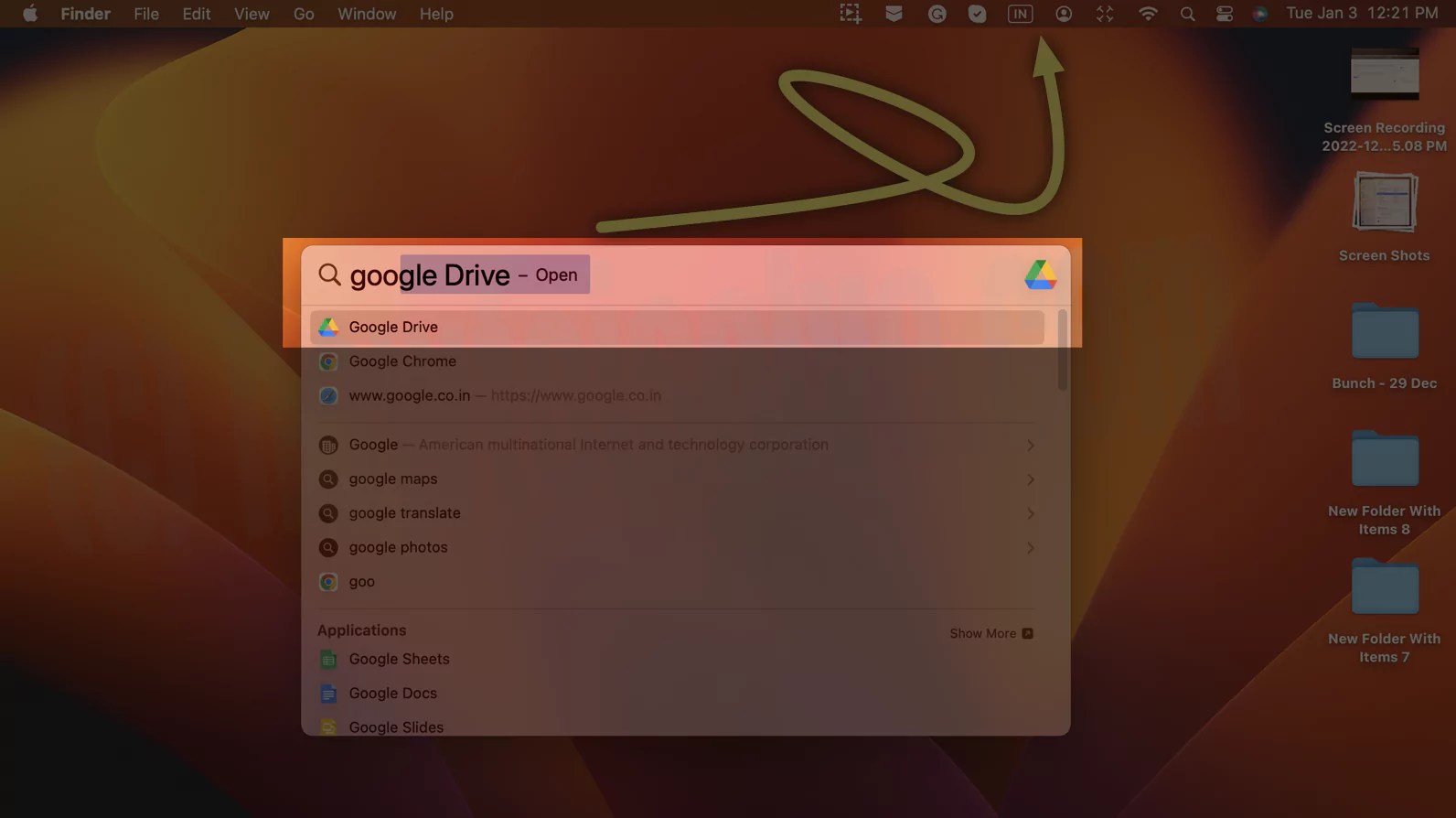Viewport: 1456px width, 818px height.
Task: Select the goo Chrome suggestion
Action: [677, 581]
